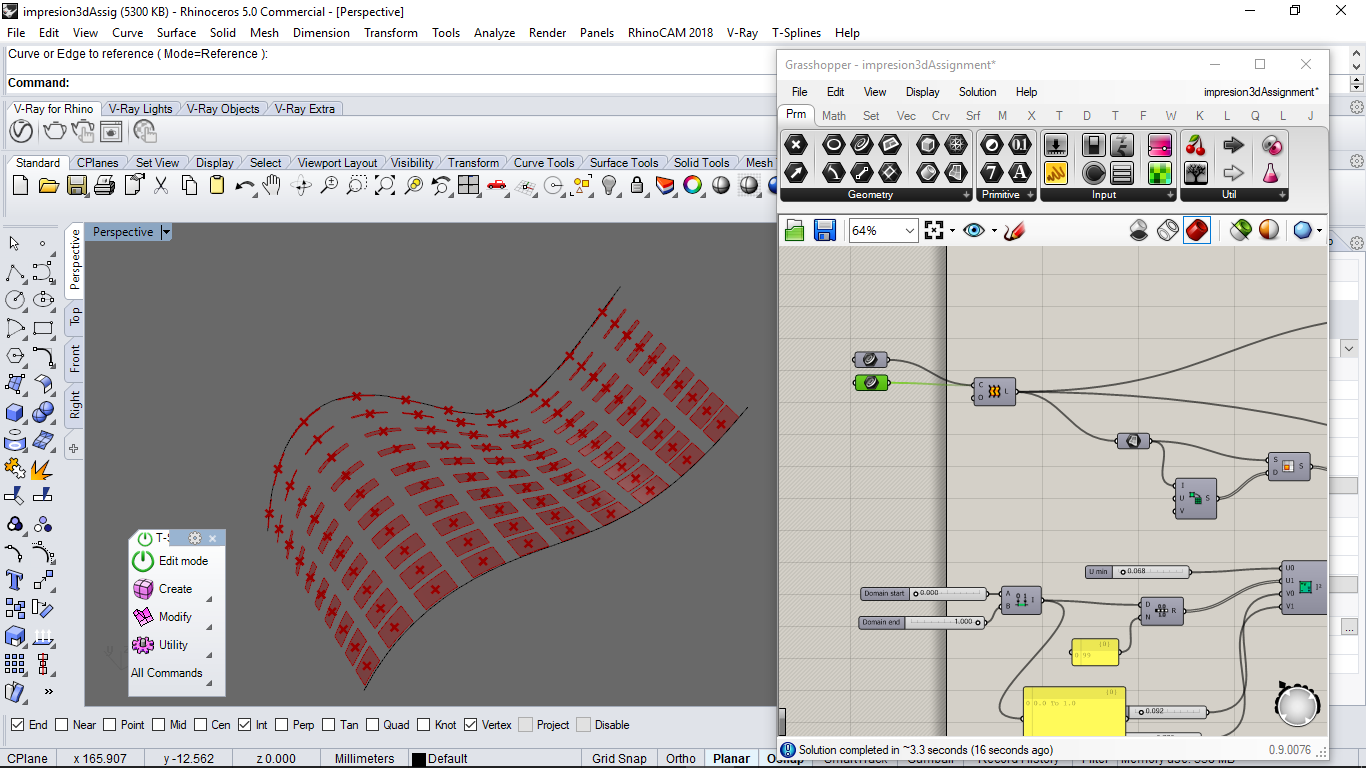Click T-Splines Utility button
This screenshot has width=1366, height=768.
(x=173, y=645)
